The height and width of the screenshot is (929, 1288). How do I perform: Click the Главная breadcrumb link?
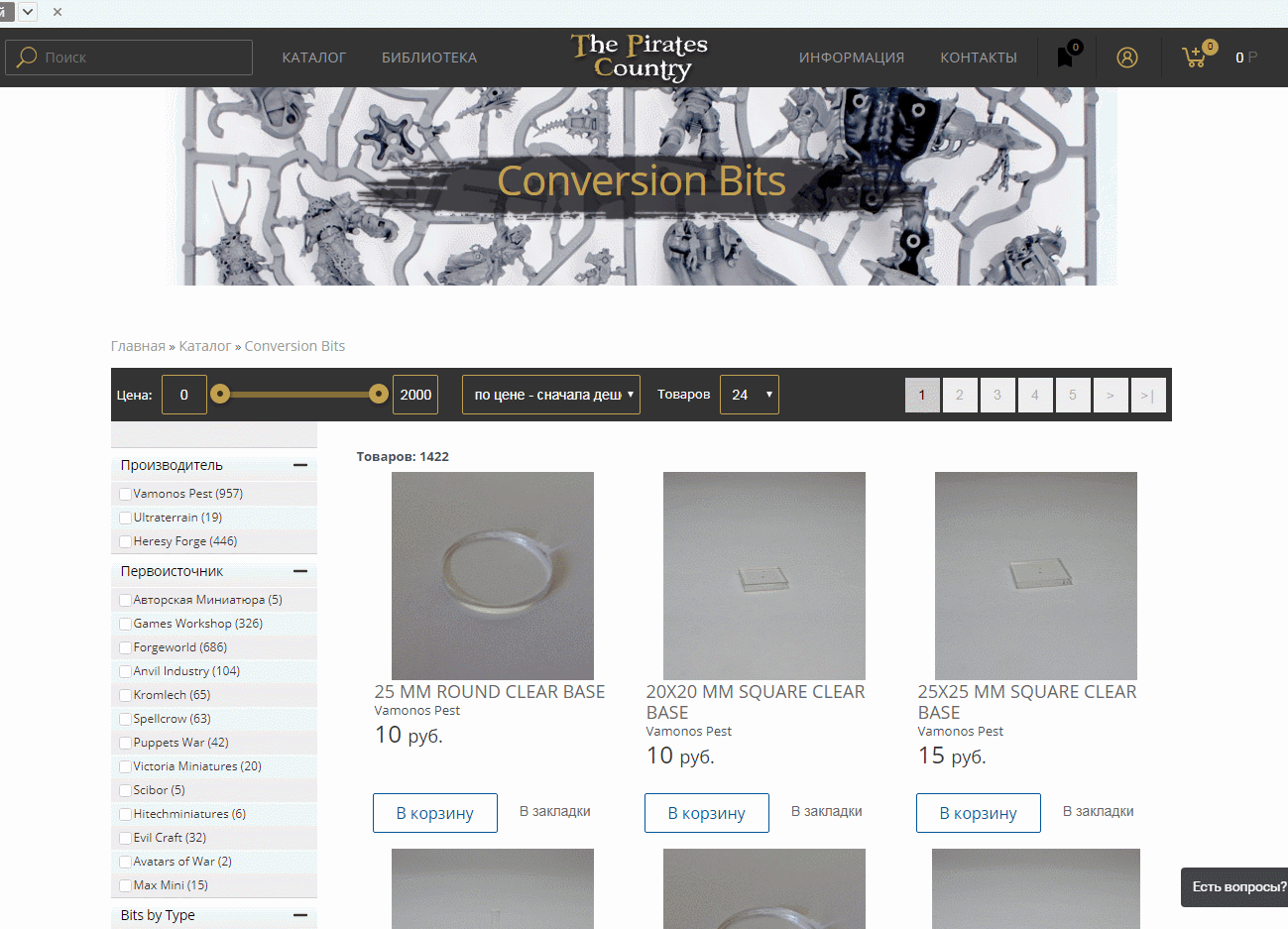coord(138,346)
